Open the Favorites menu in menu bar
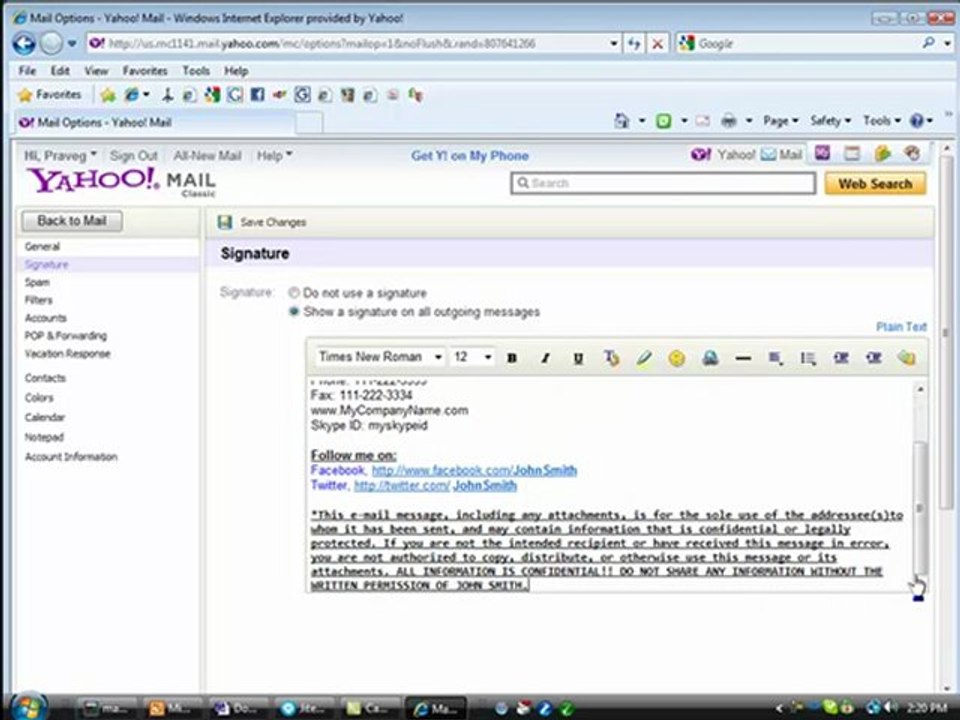Screen dimensions: 960x720 (x=144, y=71)
